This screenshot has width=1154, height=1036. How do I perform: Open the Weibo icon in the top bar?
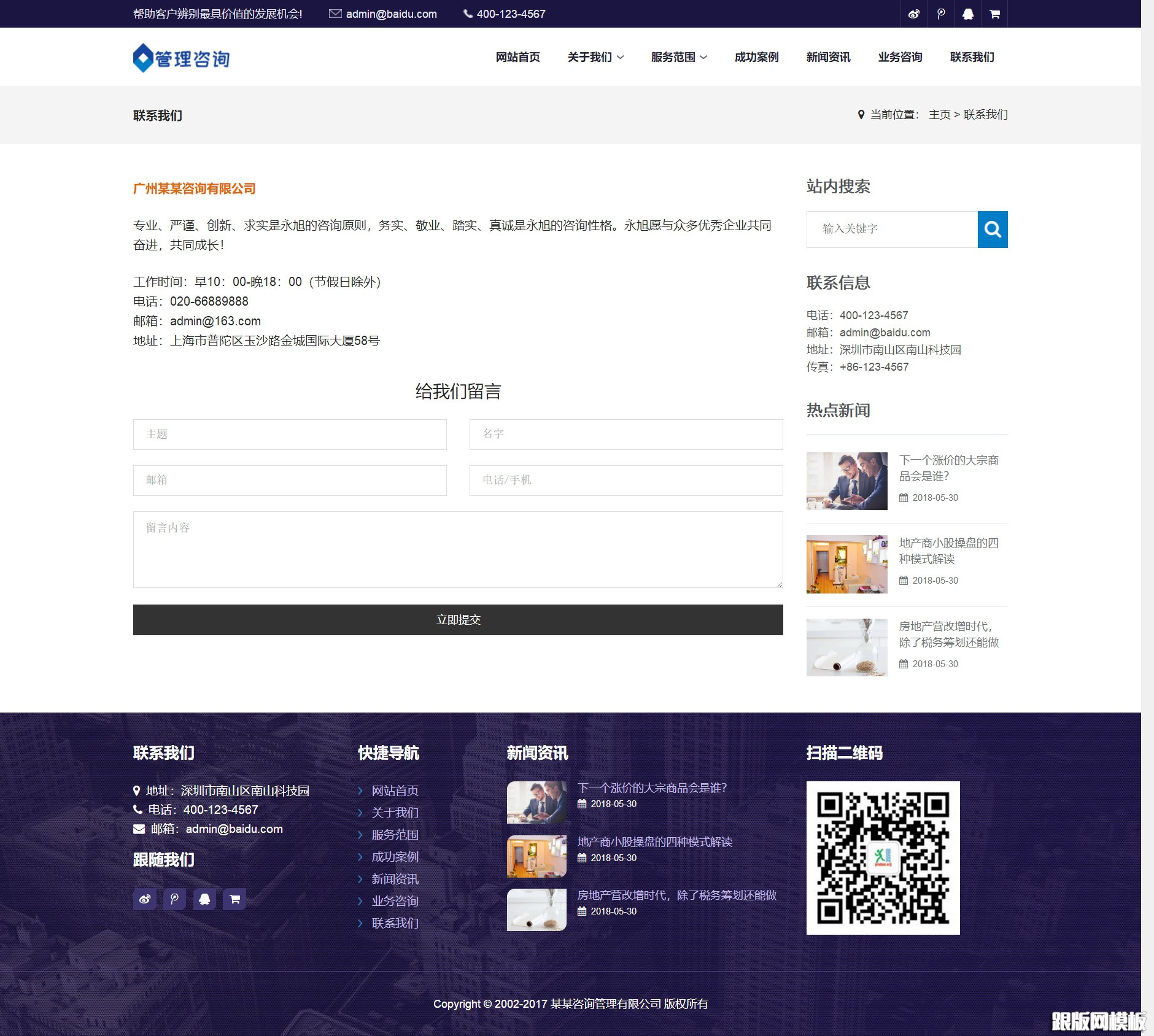click(915, 14)
